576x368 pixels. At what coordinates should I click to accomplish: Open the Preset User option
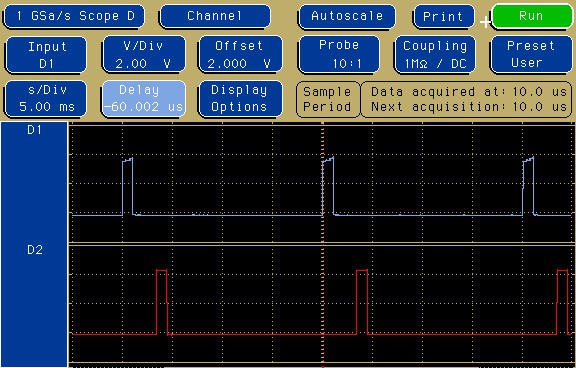530,55
